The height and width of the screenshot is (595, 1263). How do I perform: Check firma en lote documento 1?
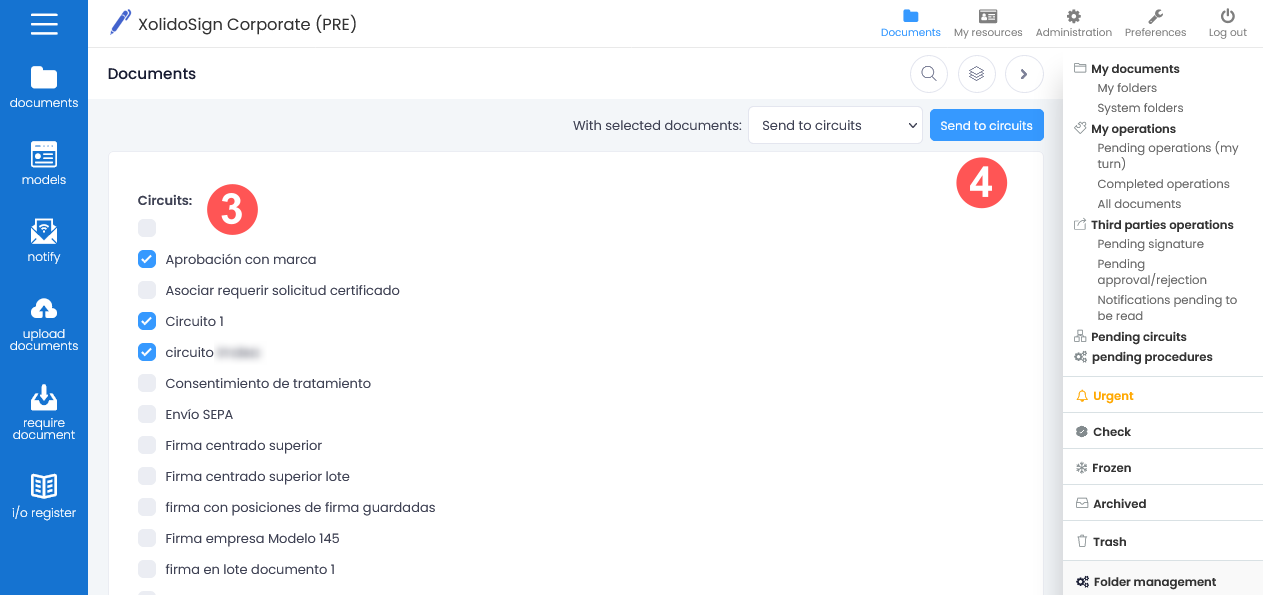click(147, 569)
